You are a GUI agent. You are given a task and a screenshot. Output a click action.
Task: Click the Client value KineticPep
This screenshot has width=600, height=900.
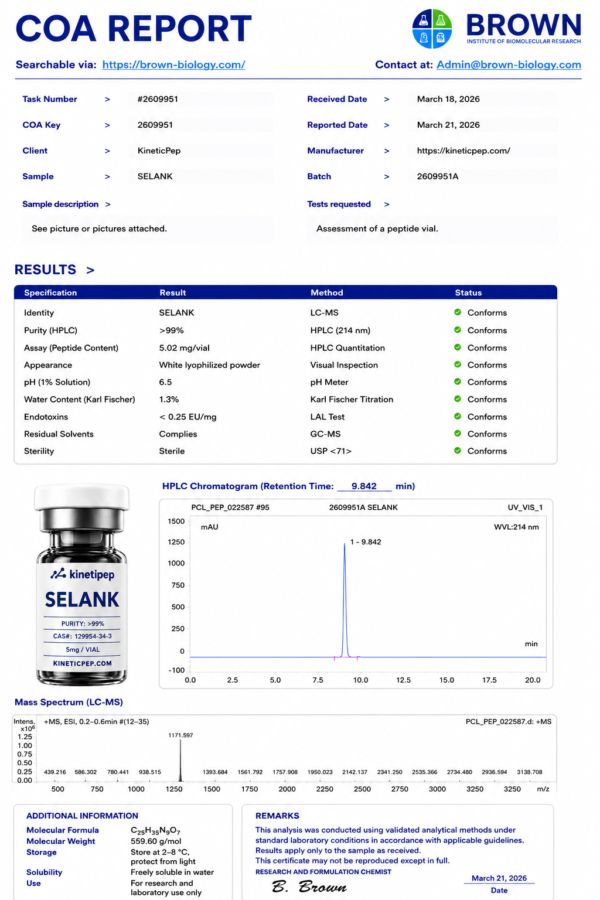[159, 151]
